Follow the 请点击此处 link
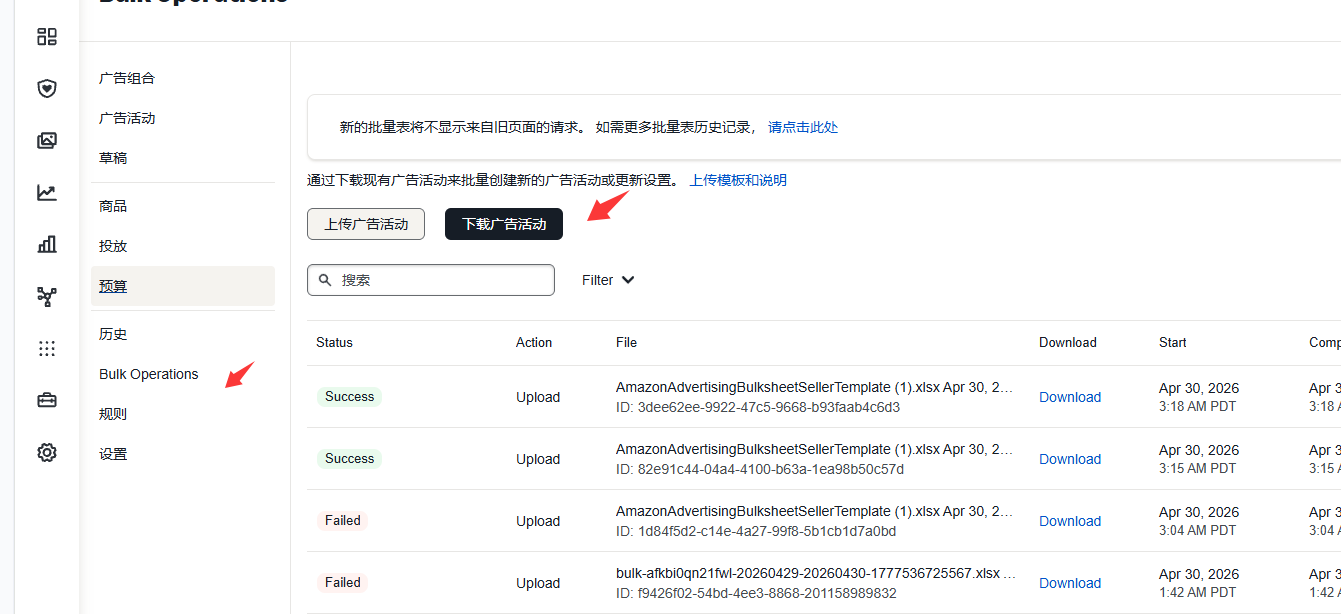The width and height of the screenshot is (1341, 614). point(803,127)
